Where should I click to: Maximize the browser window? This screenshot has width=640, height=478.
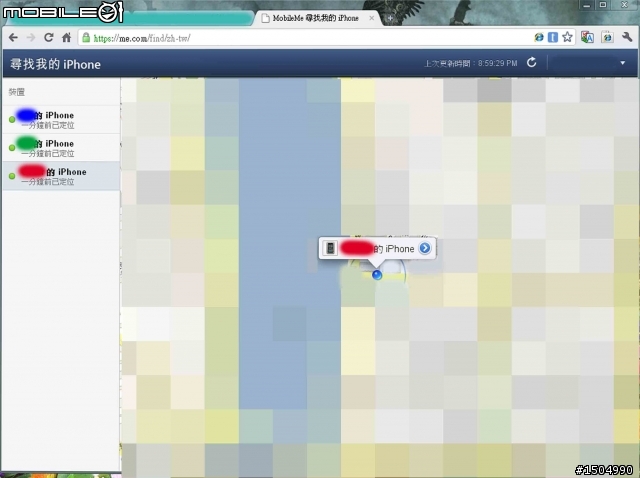[603, 5]
